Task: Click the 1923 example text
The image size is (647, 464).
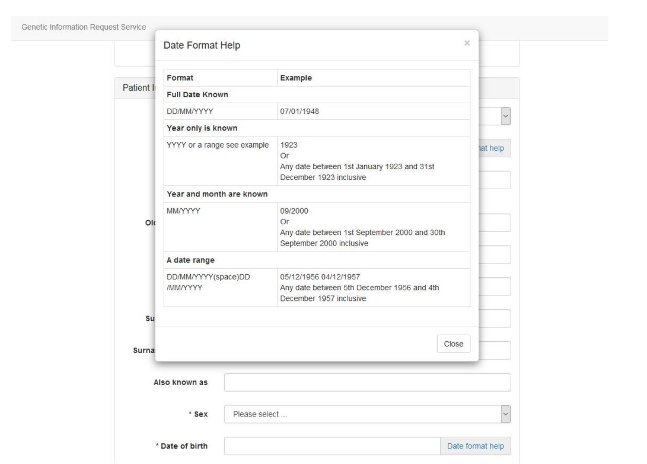Action: tap(289, 145)
